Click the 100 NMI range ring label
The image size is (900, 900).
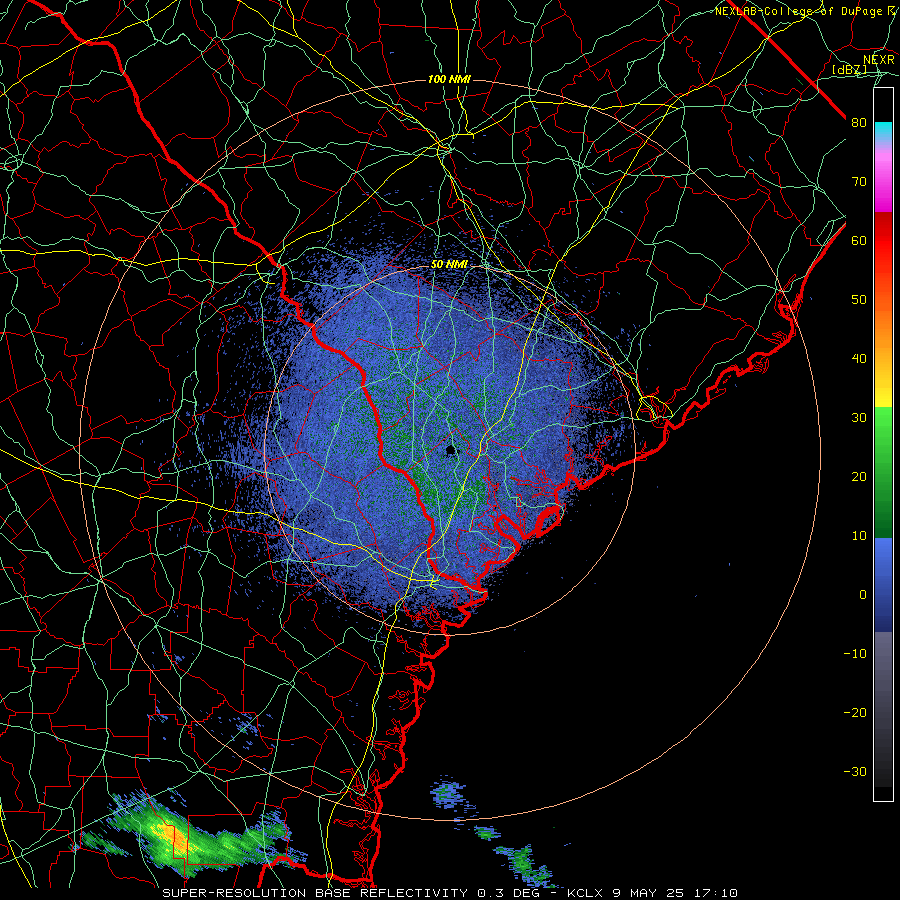coord(449,79)
